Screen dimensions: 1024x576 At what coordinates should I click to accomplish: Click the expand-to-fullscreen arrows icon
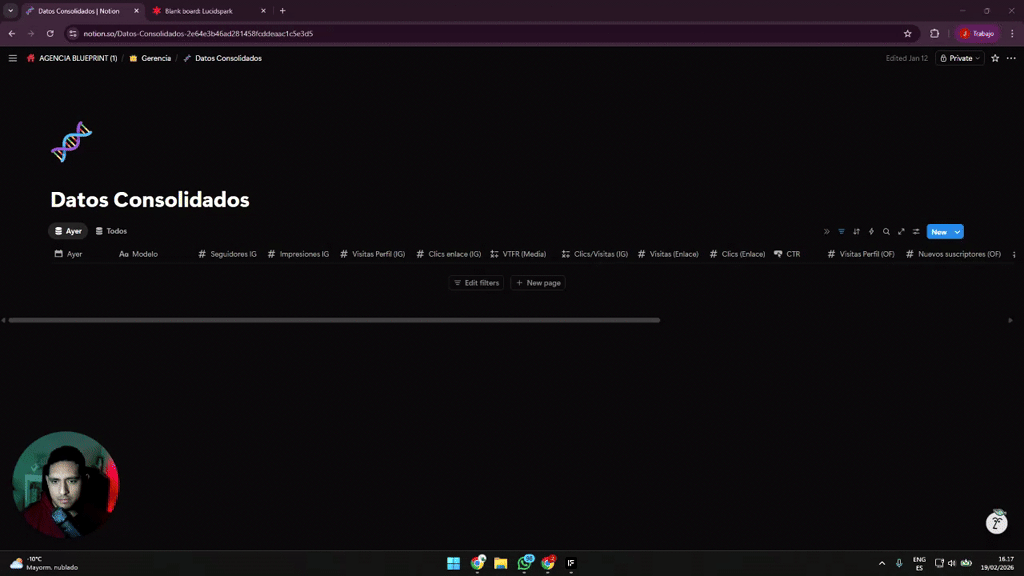(x=901, y=231)
